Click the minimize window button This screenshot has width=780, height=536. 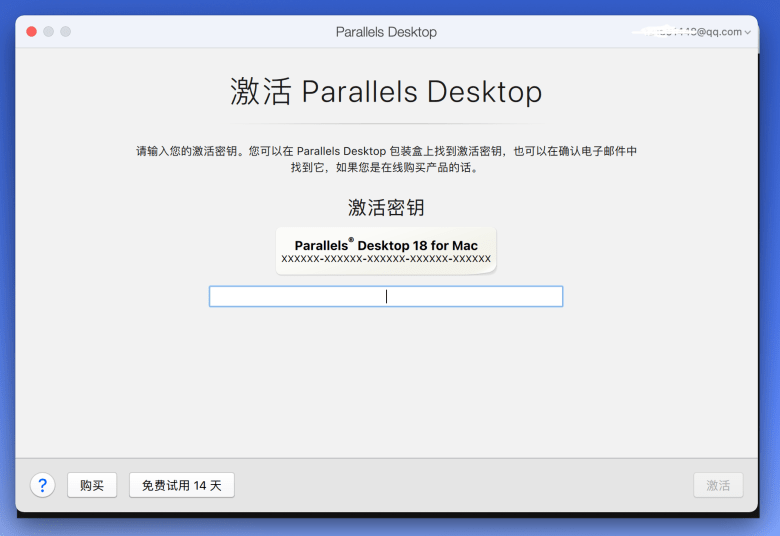[x=48, y=32]
